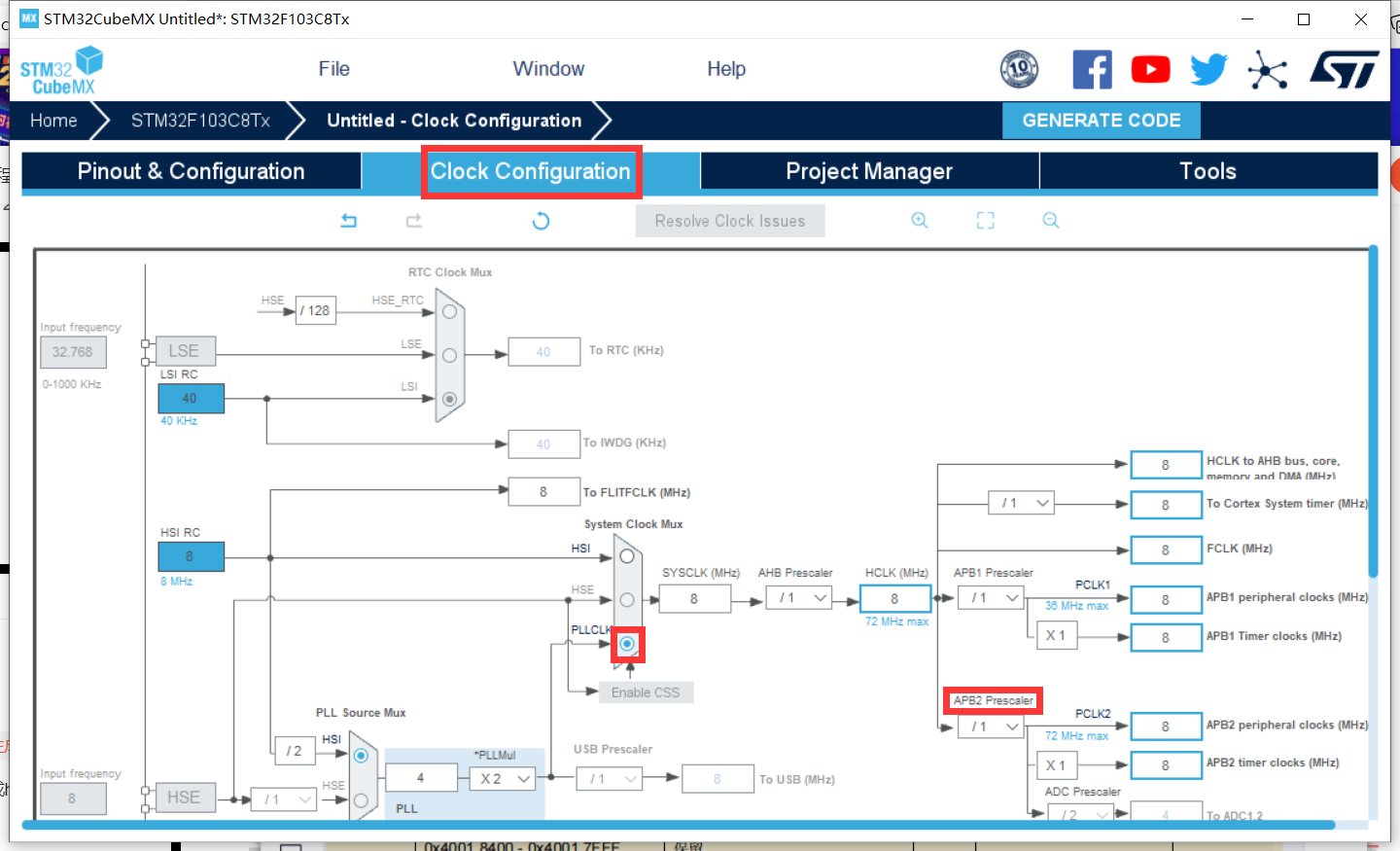
Task: Click the fit-to-screen icon
Action: click(985, 221)
